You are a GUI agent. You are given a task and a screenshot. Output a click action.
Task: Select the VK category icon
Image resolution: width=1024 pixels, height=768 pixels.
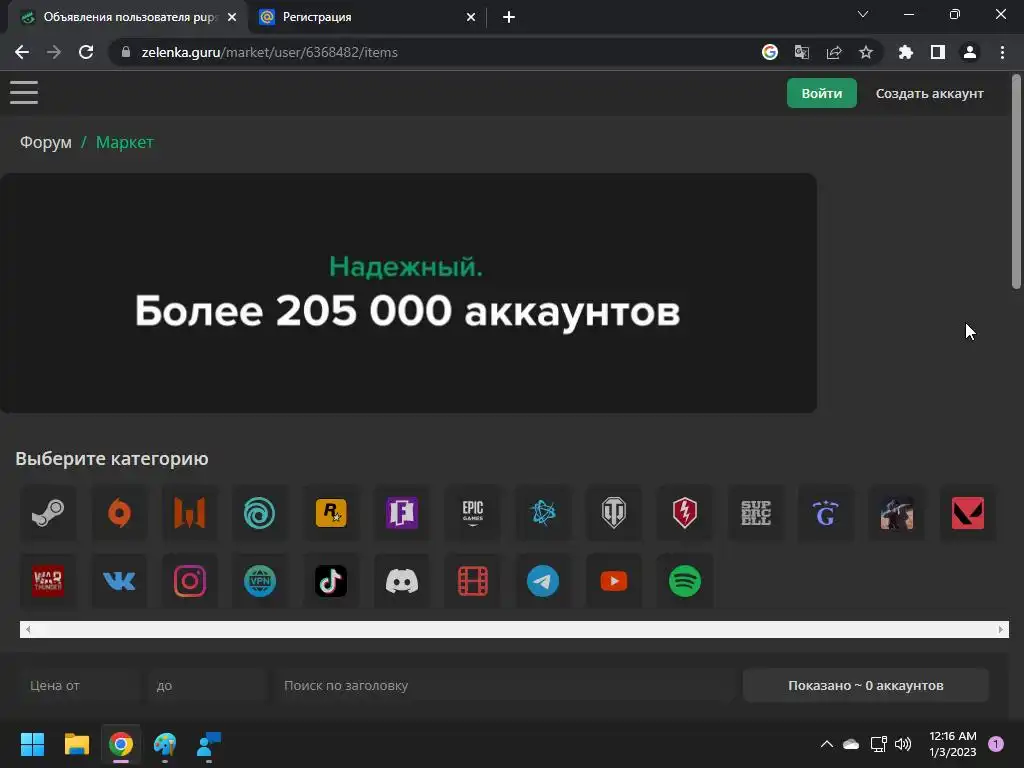coord(119,581)
